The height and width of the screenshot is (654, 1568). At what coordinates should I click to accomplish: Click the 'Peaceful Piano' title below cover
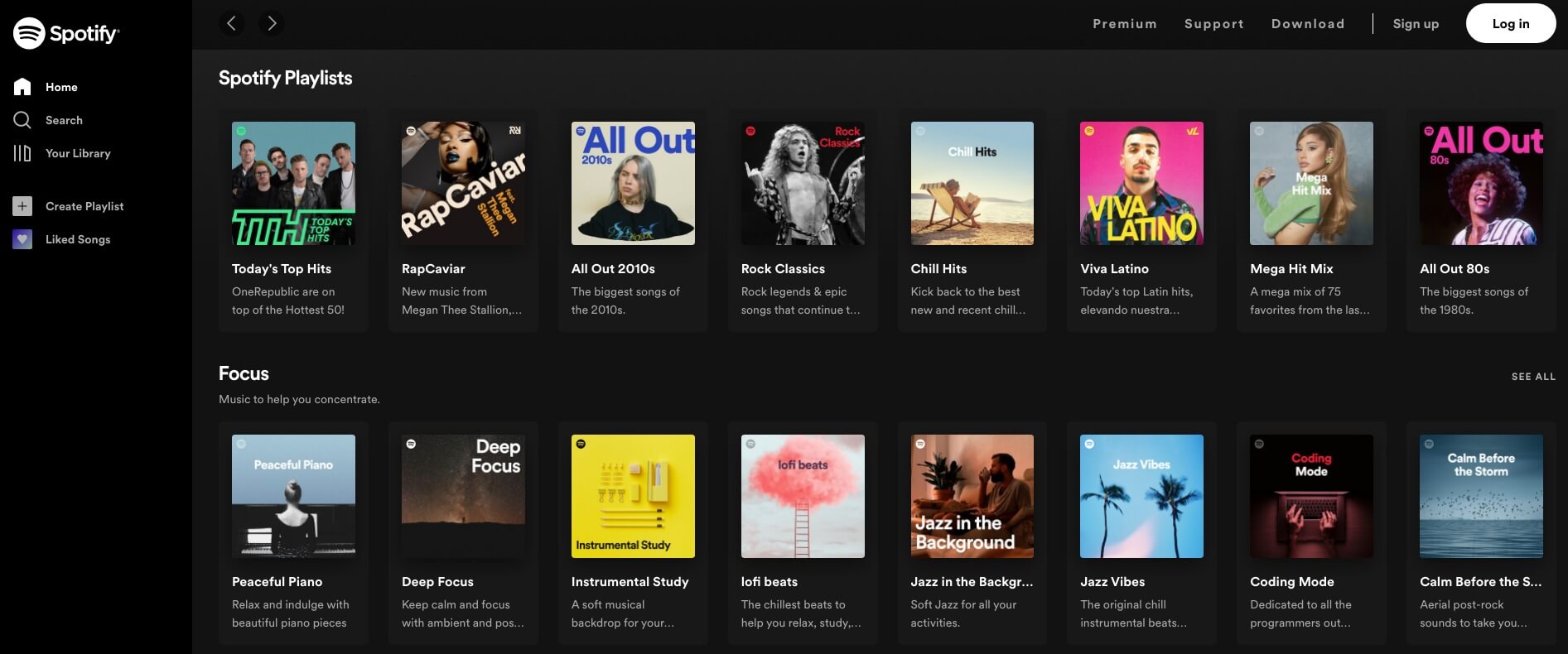(277, 582)
